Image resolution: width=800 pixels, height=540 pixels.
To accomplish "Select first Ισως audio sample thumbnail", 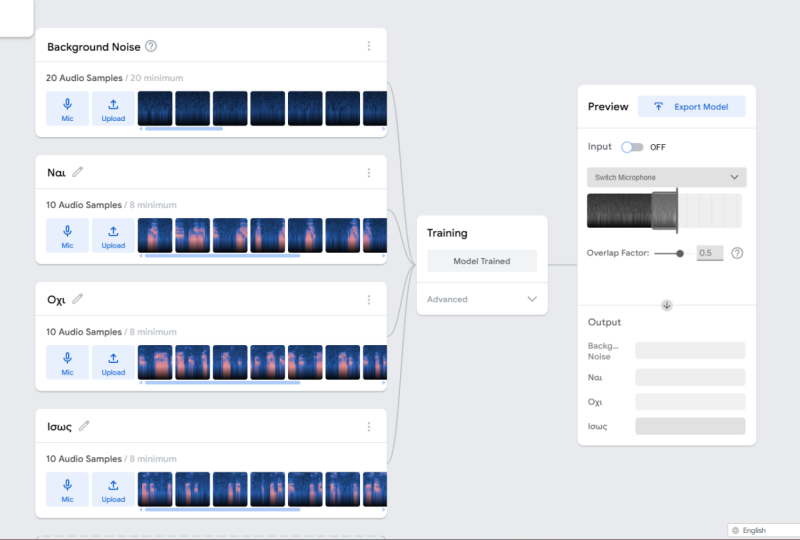I will pos(155,489).
